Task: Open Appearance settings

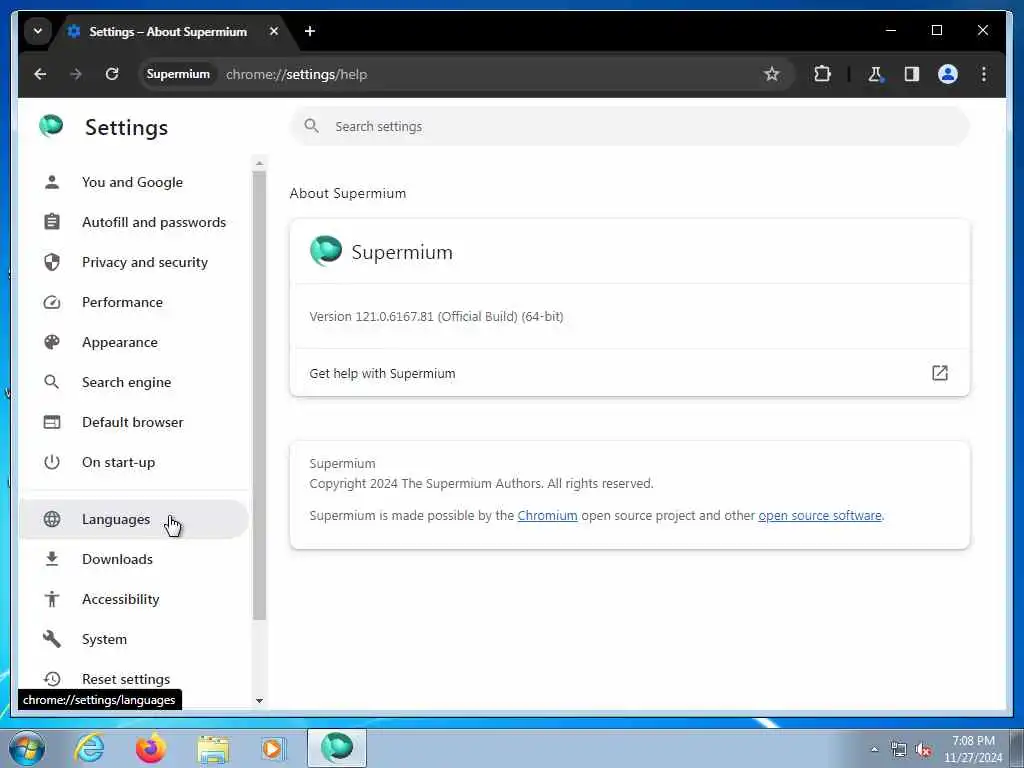Action: click(x=134, y=342)
